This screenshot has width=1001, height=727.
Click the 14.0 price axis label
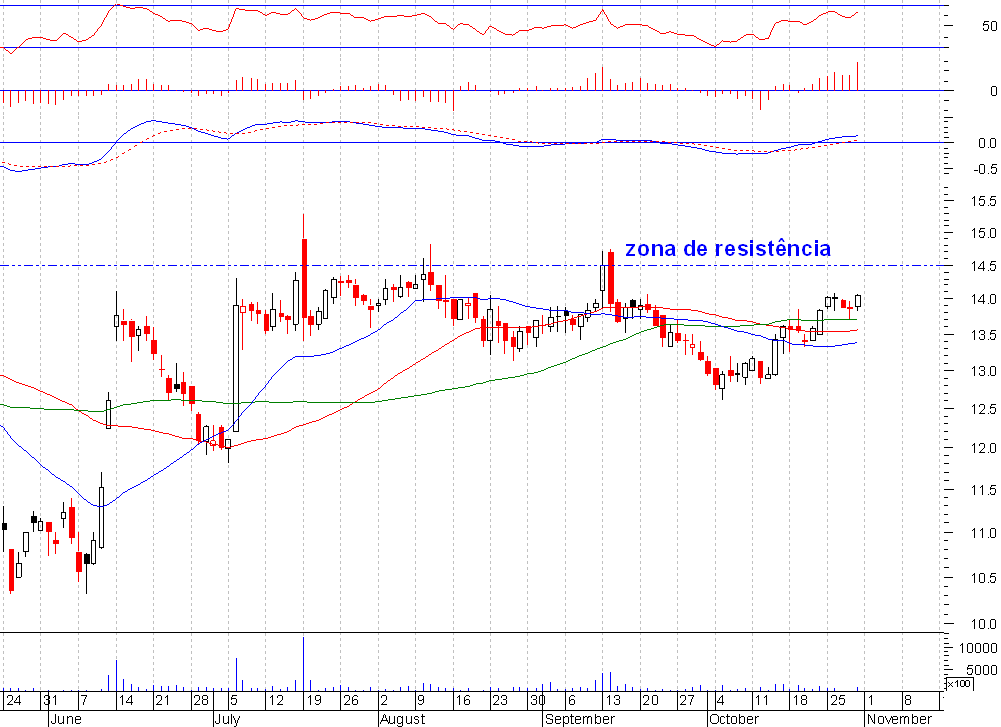(x=984, y=299)
